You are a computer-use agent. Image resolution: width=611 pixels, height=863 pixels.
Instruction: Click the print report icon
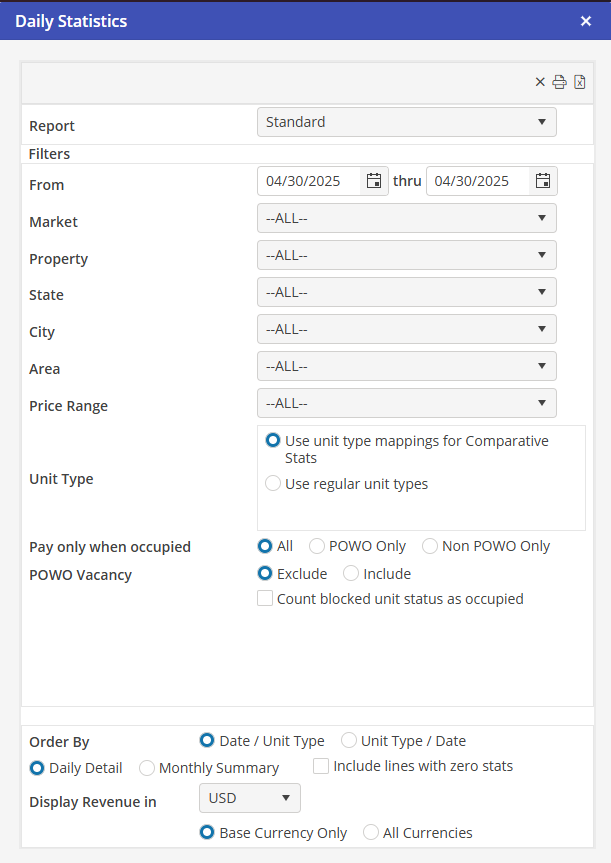[x=560, y=82]
